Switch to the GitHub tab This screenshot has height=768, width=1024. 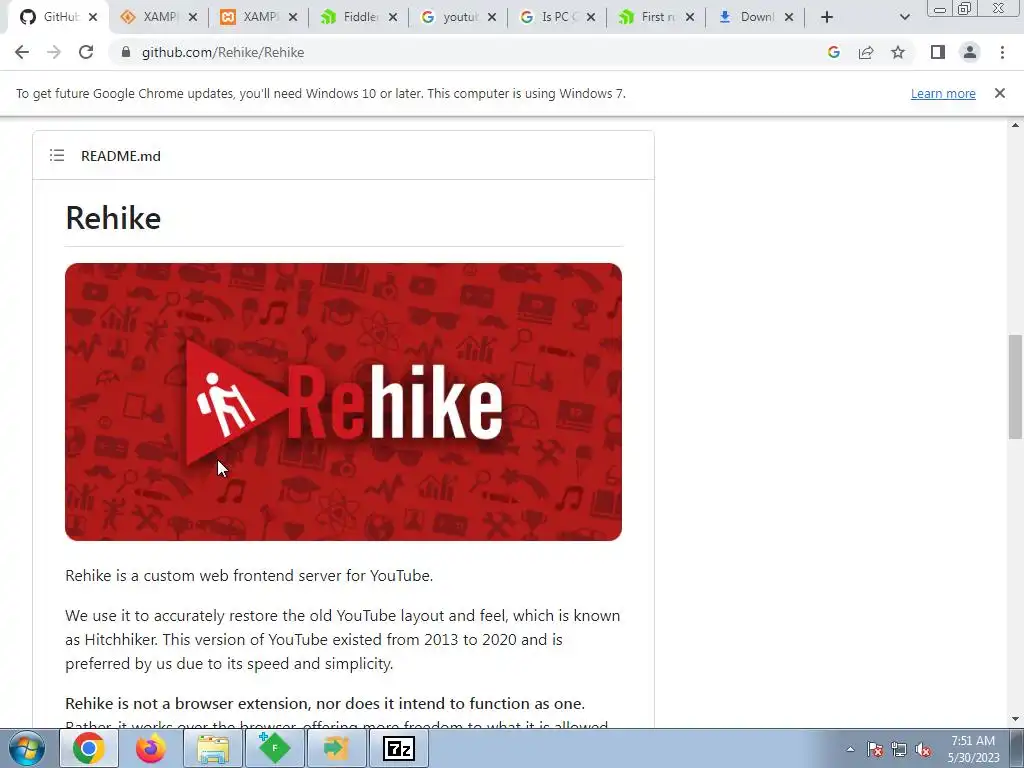pos(57,17)
